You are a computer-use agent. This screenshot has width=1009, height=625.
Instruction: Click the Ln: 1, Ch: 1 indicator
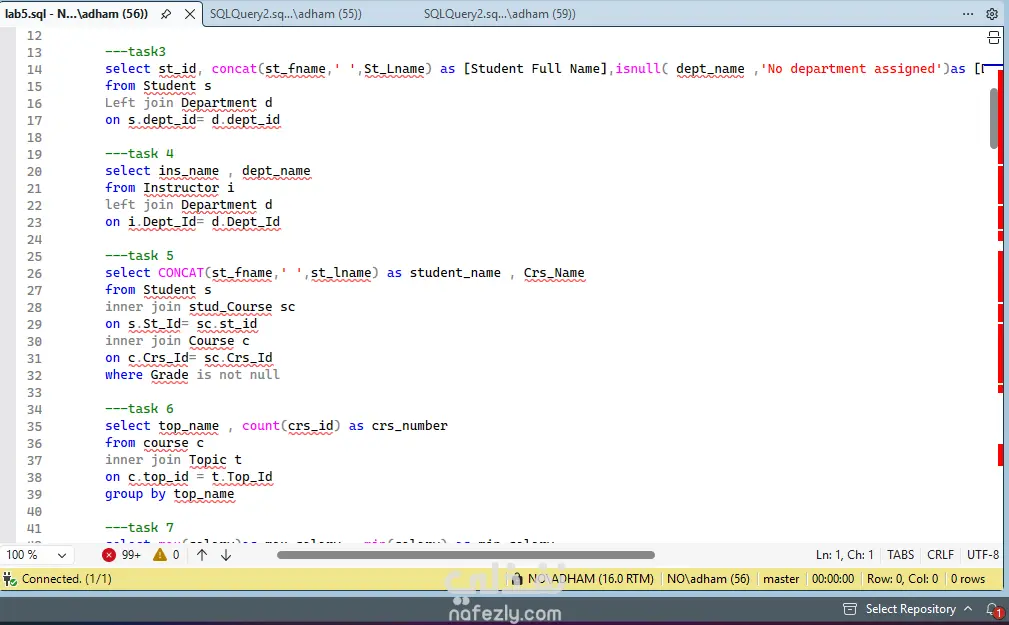click(844, 555)
